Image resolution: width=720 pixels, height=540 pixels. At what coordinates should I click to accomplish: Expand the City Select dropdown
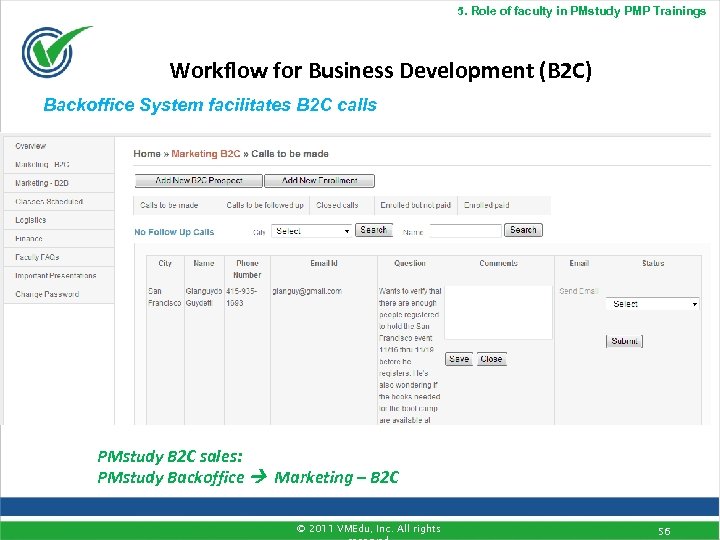[x=312, y=231]
